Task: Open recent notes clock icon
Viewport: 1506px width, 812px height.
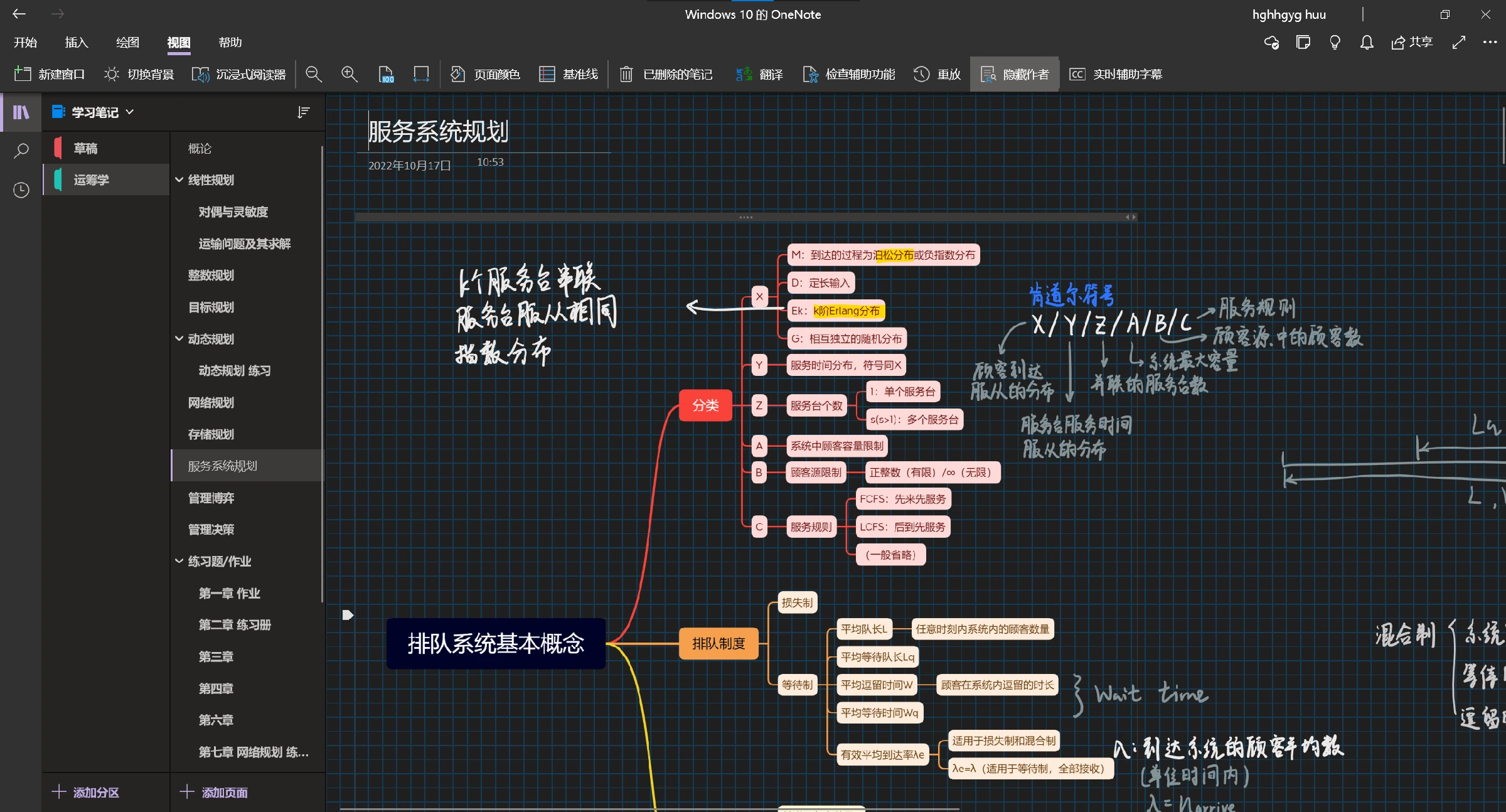Action: 21,190
